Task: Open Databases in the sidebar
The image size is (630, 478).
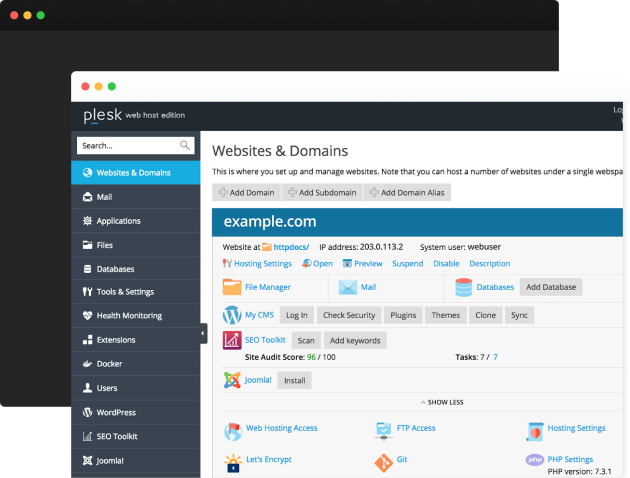Action: [x=135, y=269]
